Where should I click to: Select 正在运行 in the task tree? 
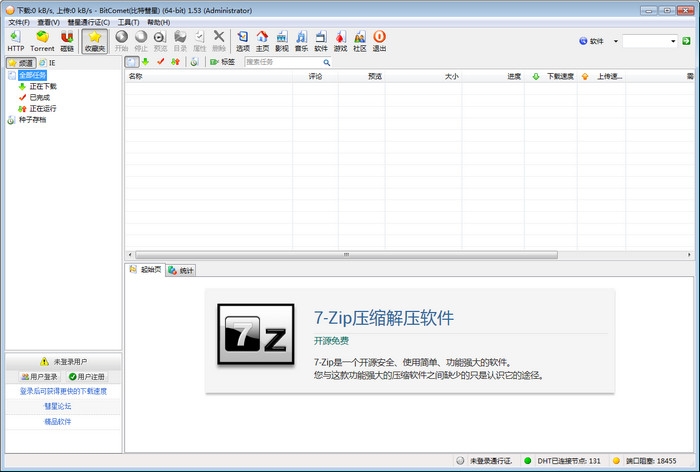[x=43, y=109]
